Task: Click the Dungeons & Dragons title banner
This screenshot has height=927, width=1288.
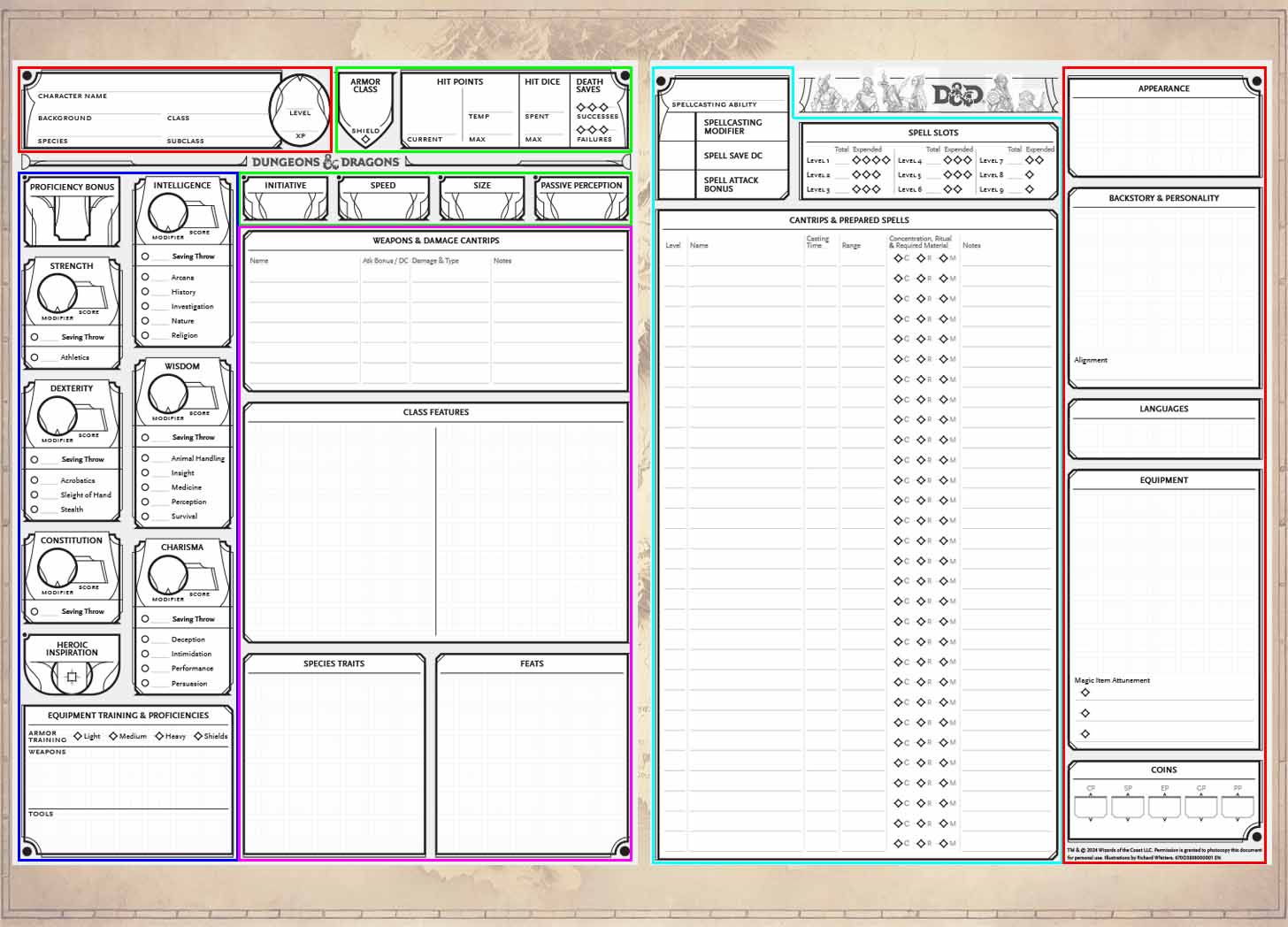Action: [x=326, y=162]
